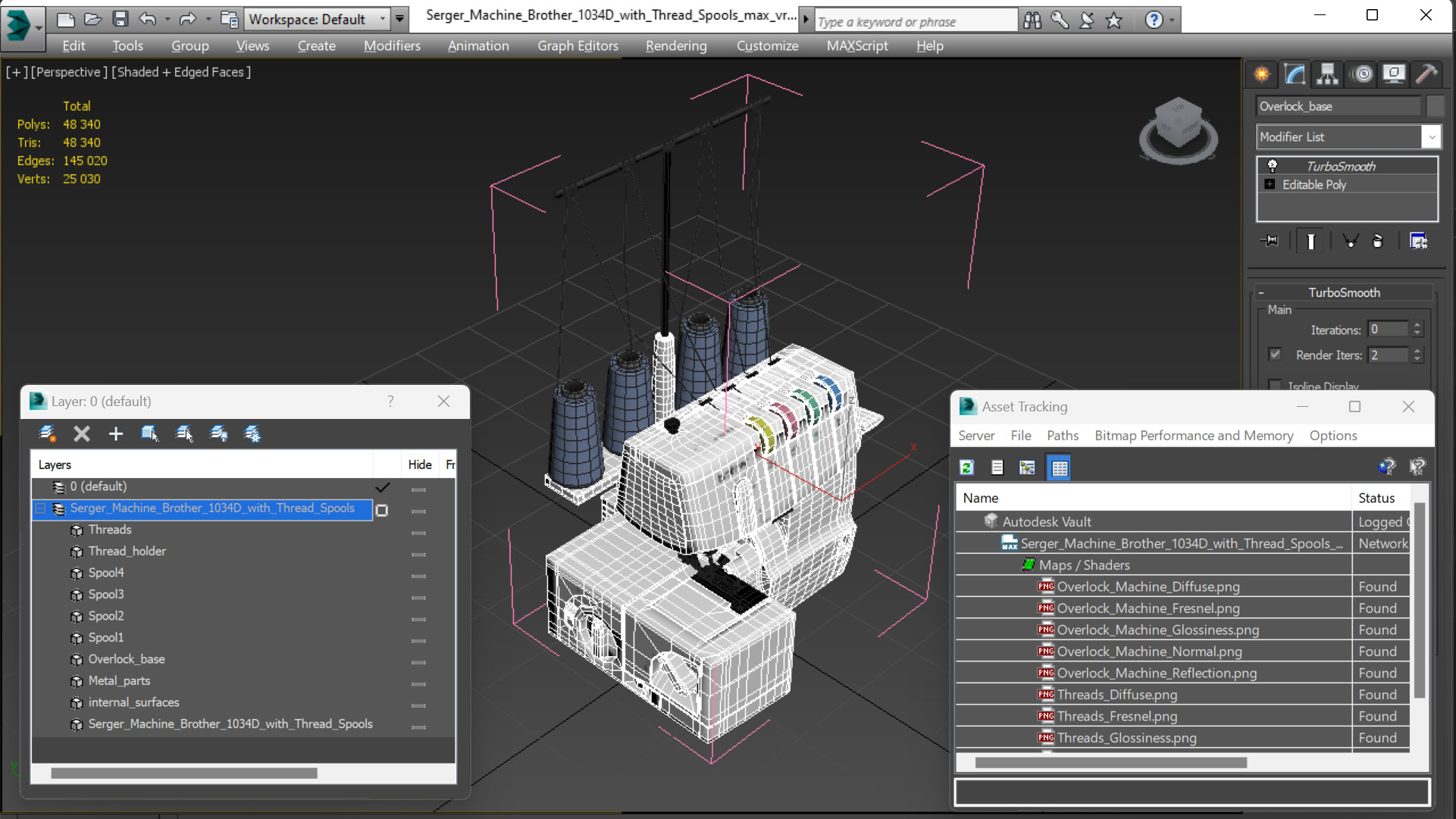Delete highlighted layers with X icon
The width and height of the screenshot is (1456, 819).
coord(82,433)
